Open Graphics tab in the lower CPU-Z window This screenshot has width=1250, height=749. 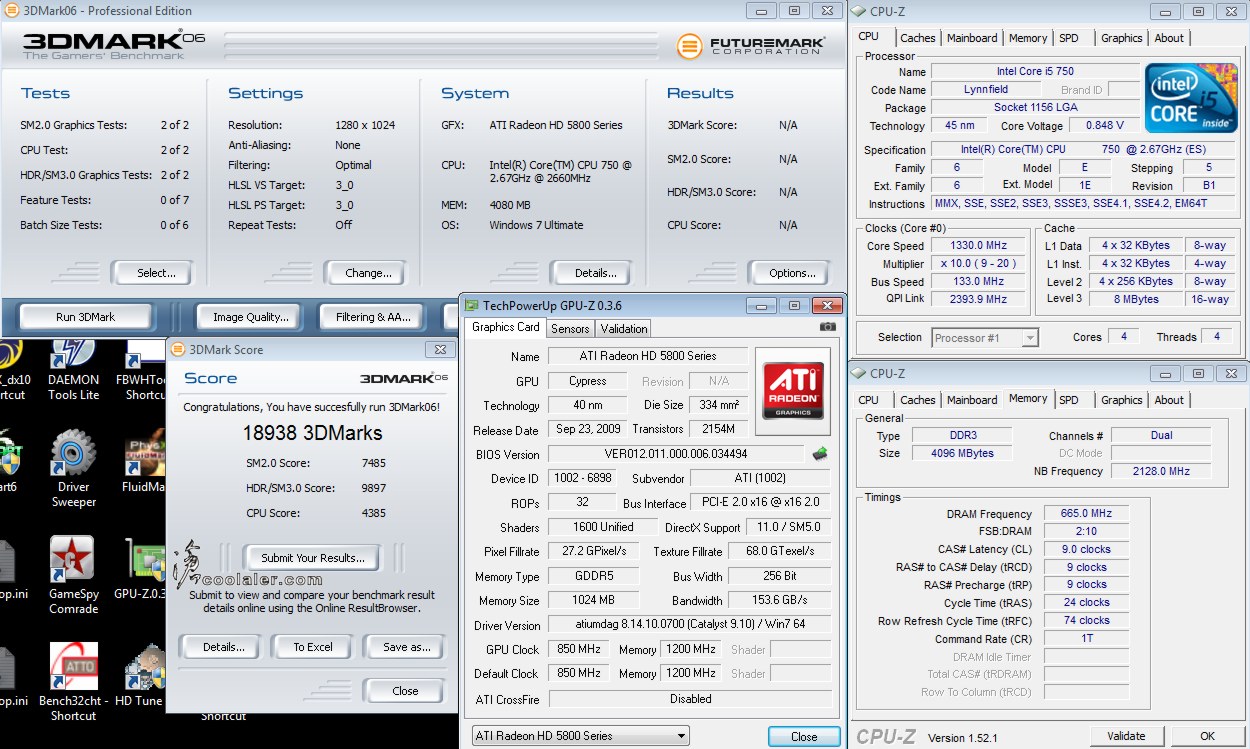1121,400
